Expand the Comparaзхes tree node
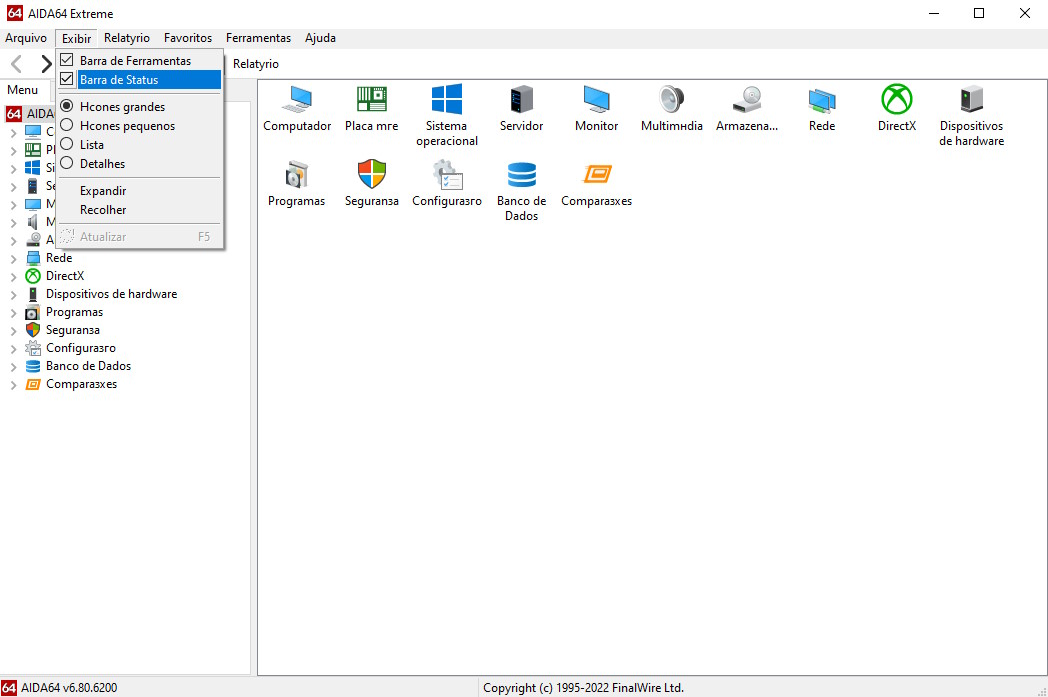The height and width of the screenshot is (697, 1048). (13, 385)
